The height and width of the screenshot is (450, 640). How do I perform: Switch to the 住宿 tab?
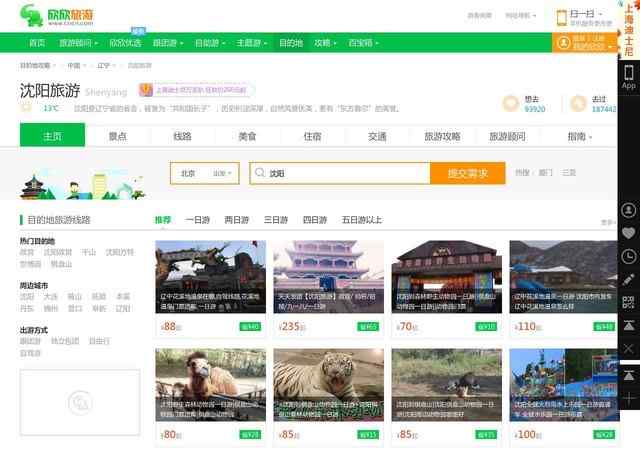click(x=312, y=136)
